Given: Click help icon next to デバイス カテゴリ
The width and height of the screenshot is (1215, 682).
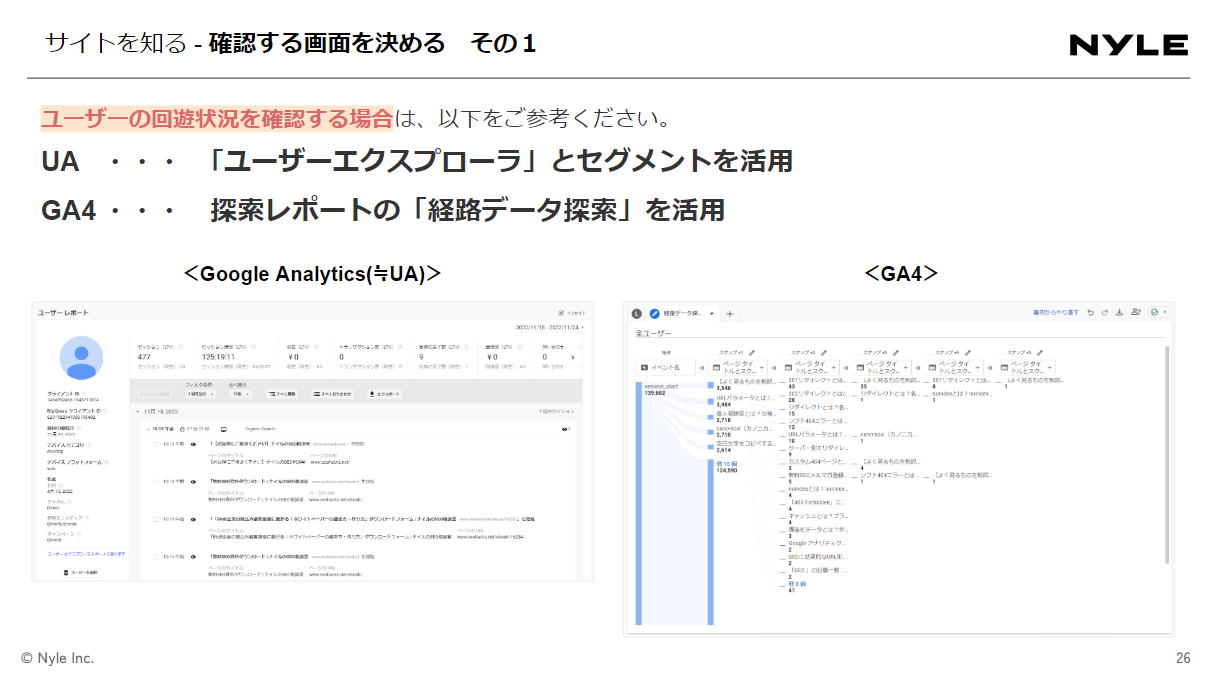Looking at the screenshot, I should (x=88, y=445).
